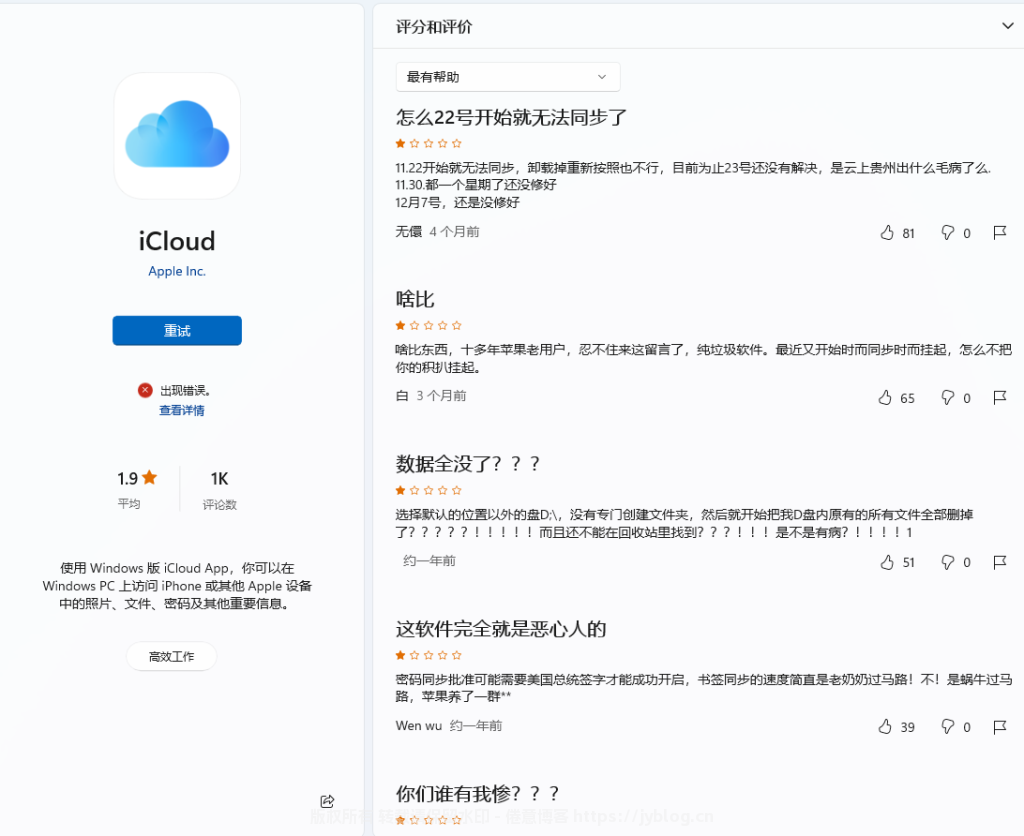Like the "数据全没了" review

click(x=886, y=562)
